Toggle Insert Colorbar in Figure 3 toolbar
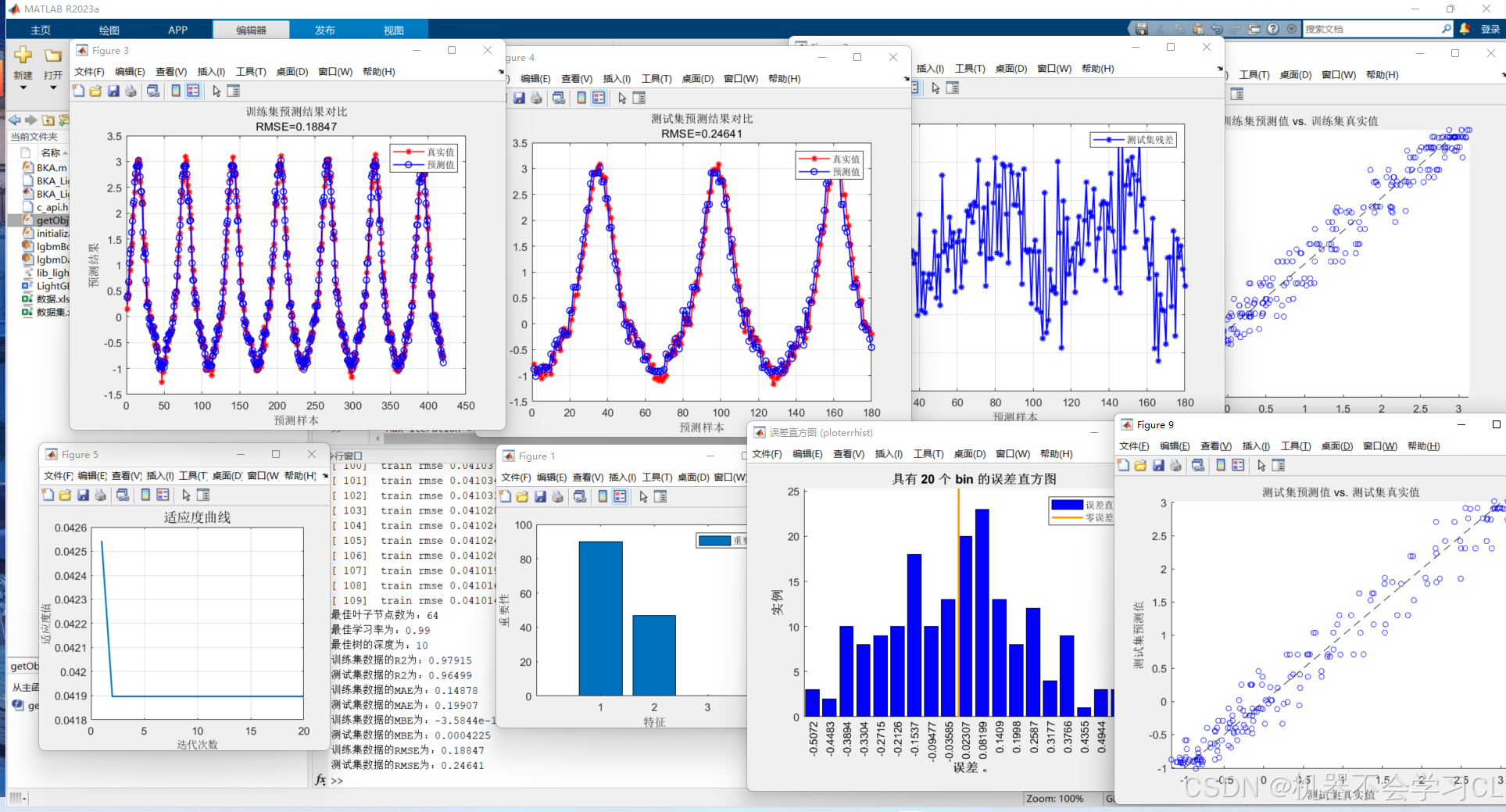This screenshot has height=812, width=1506. (x=176, y=91)
